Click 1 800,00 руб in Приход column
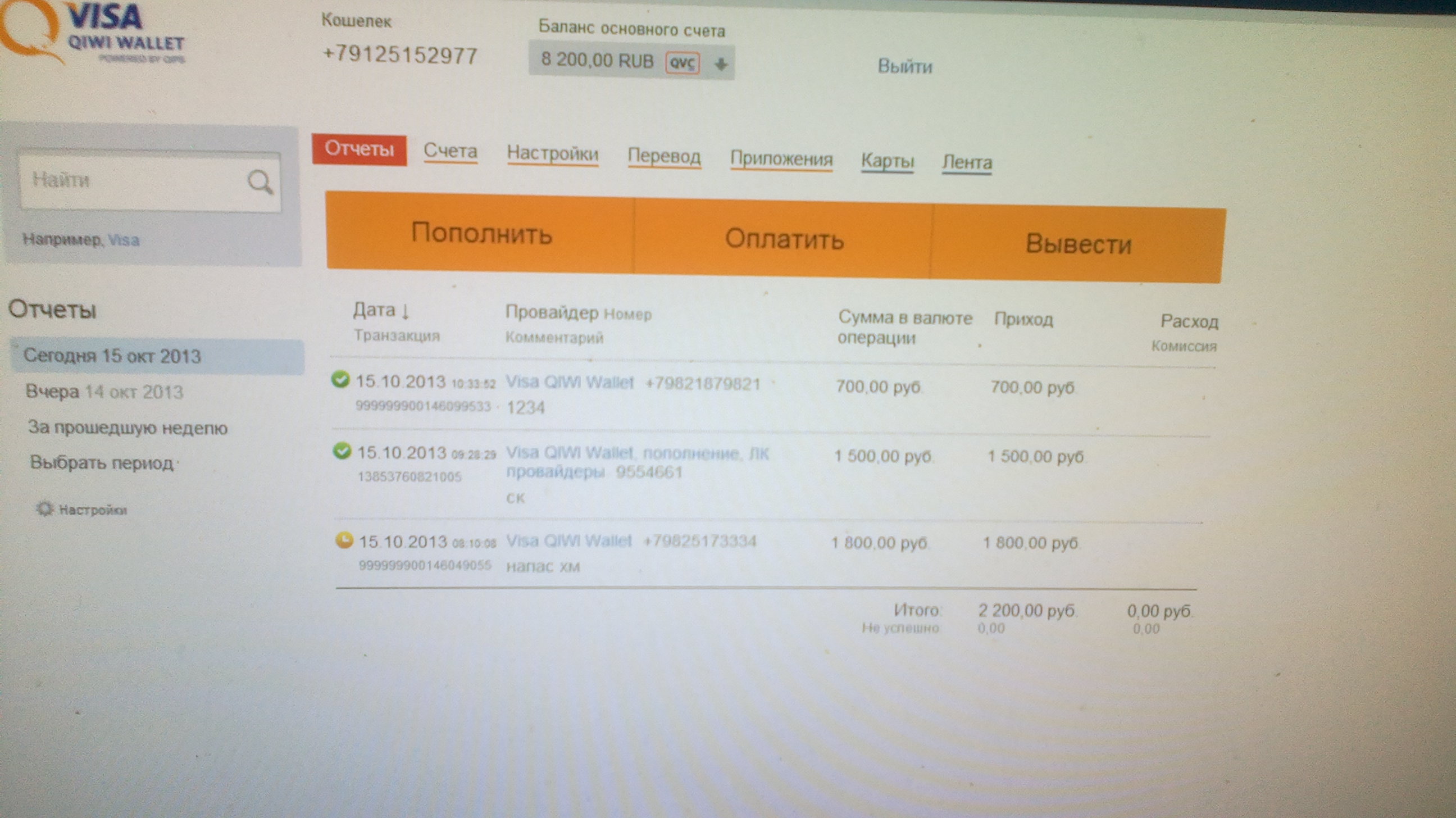Viewport: 1456px width, 818px height. pos(1031,543)
